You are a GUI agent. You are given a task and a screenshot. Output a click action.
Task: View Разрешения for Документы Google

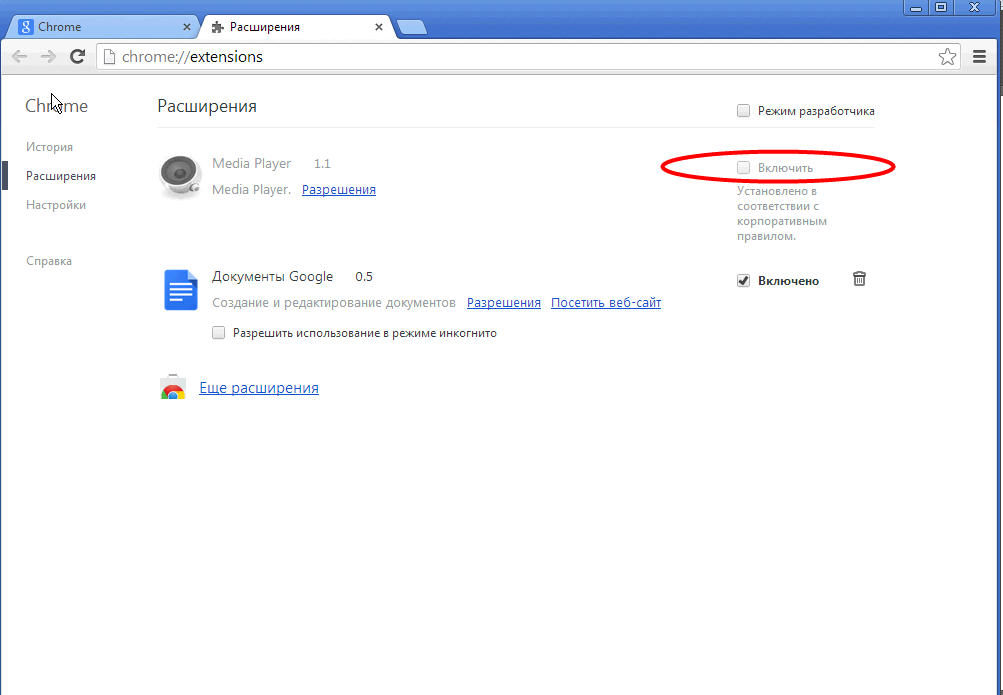503,303
